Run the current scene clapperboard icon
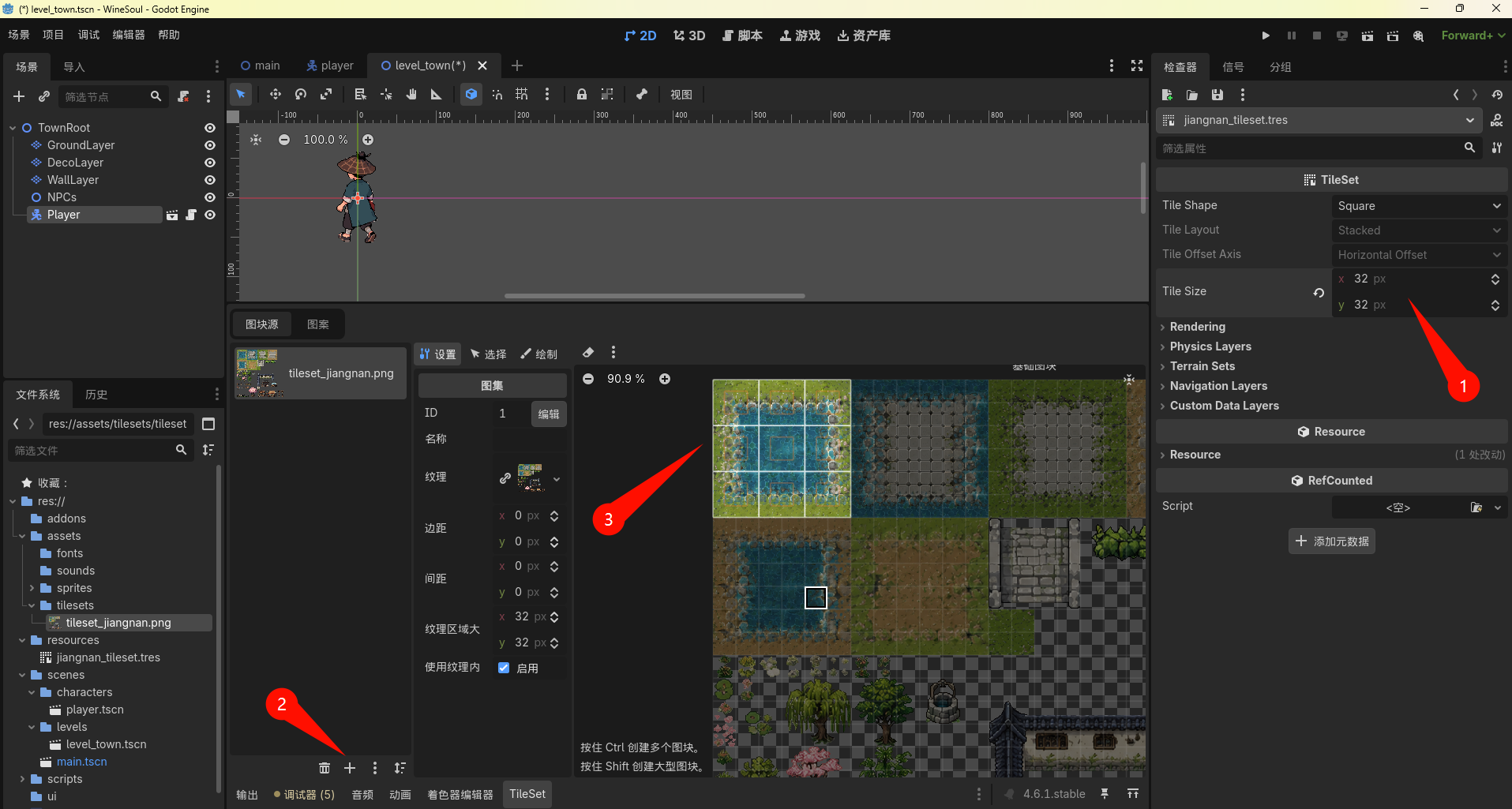Screen dimensions: 1512x809 click(1368, 36)
